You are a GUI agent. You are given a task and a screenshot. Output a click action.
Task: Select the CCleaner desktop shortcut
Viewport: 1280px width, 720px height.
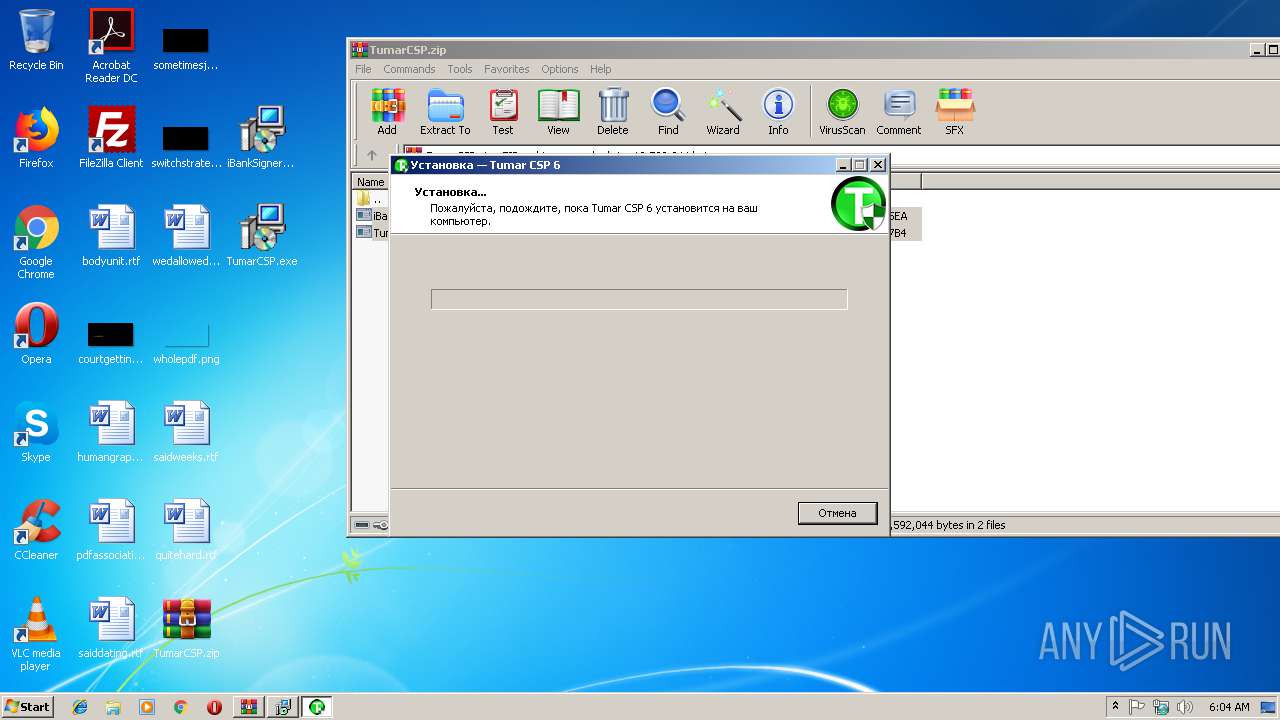click(x=36, y=530)
